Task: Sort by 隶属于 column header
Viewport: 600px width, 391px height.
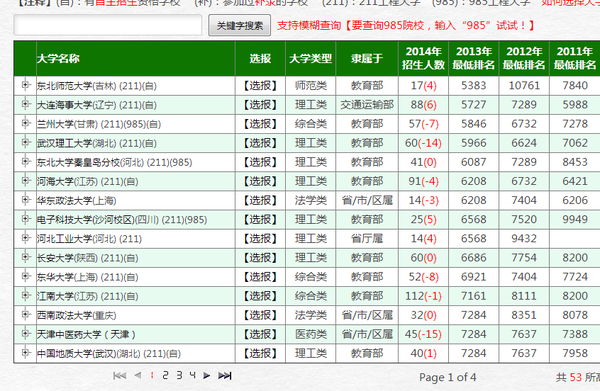Action: coord(367,59)
